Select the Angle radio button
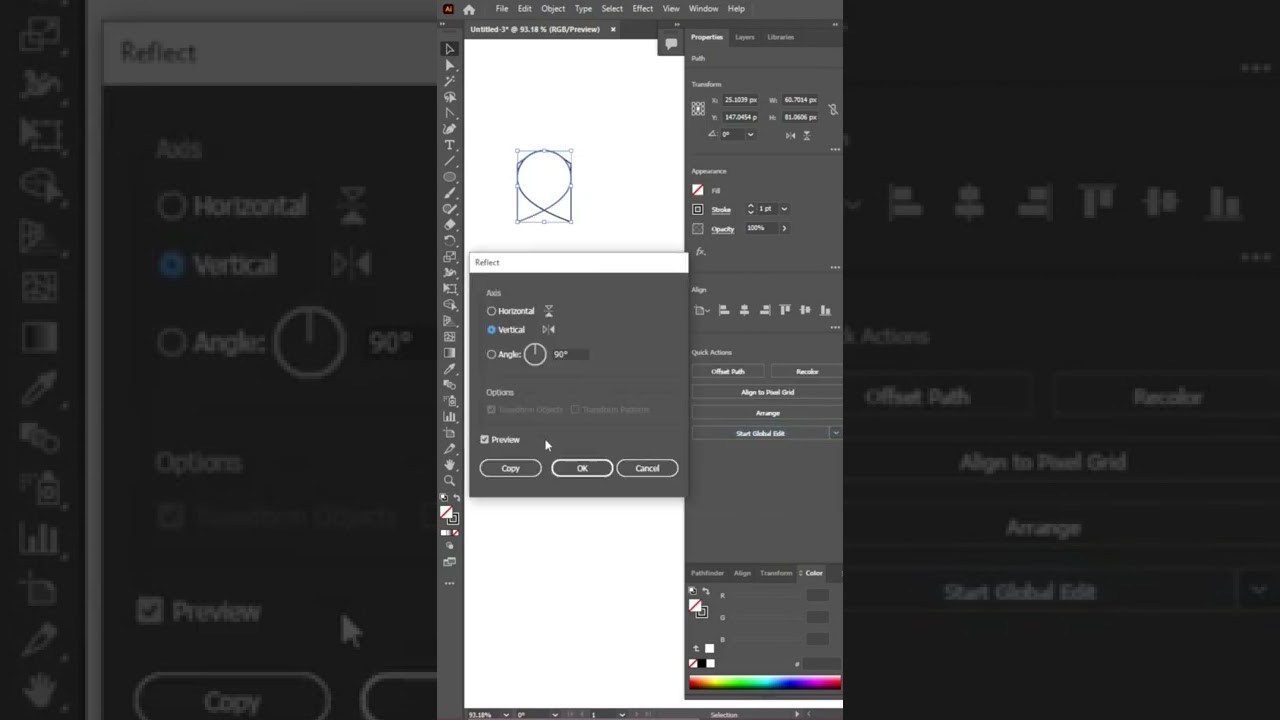 (x=491, y=354)
